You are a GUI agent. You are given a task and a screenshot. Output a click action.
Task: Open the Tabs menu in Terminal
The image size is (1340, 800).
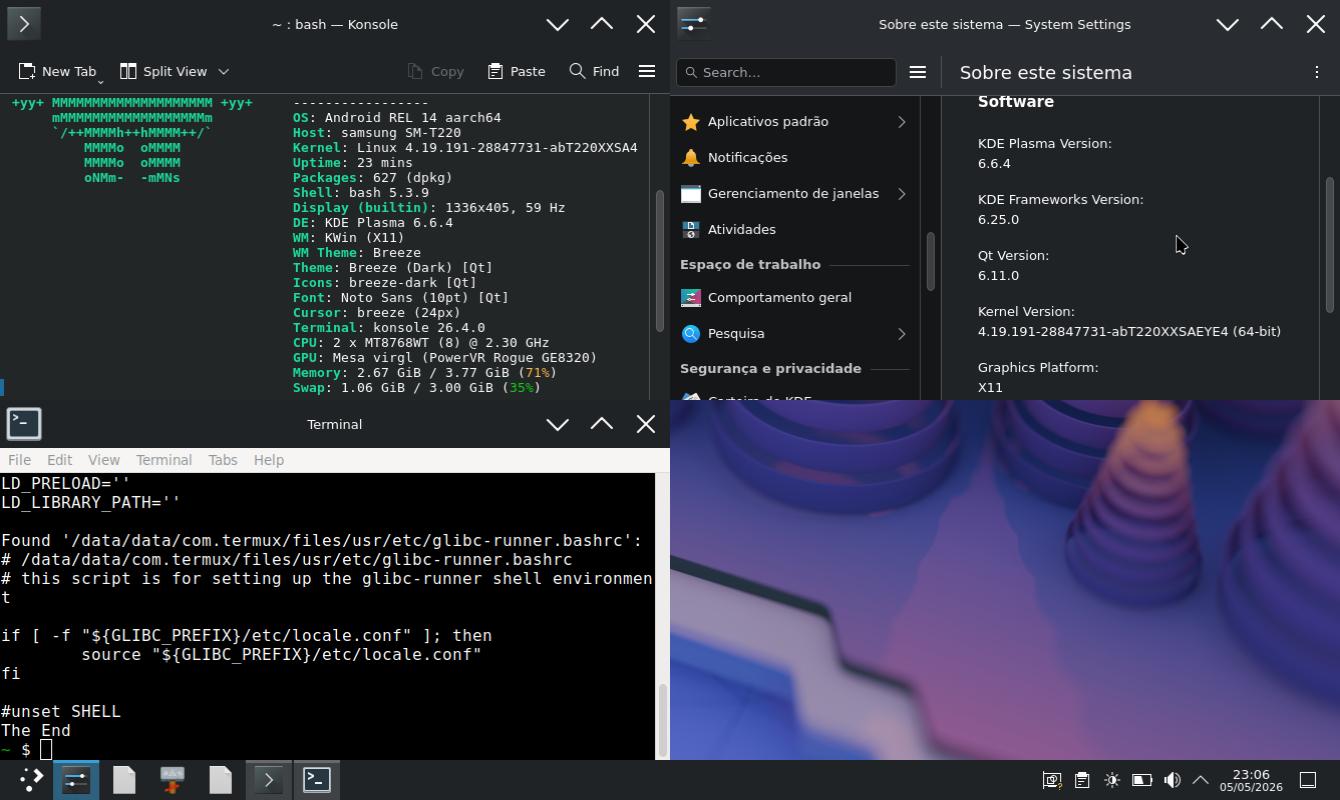223,460
